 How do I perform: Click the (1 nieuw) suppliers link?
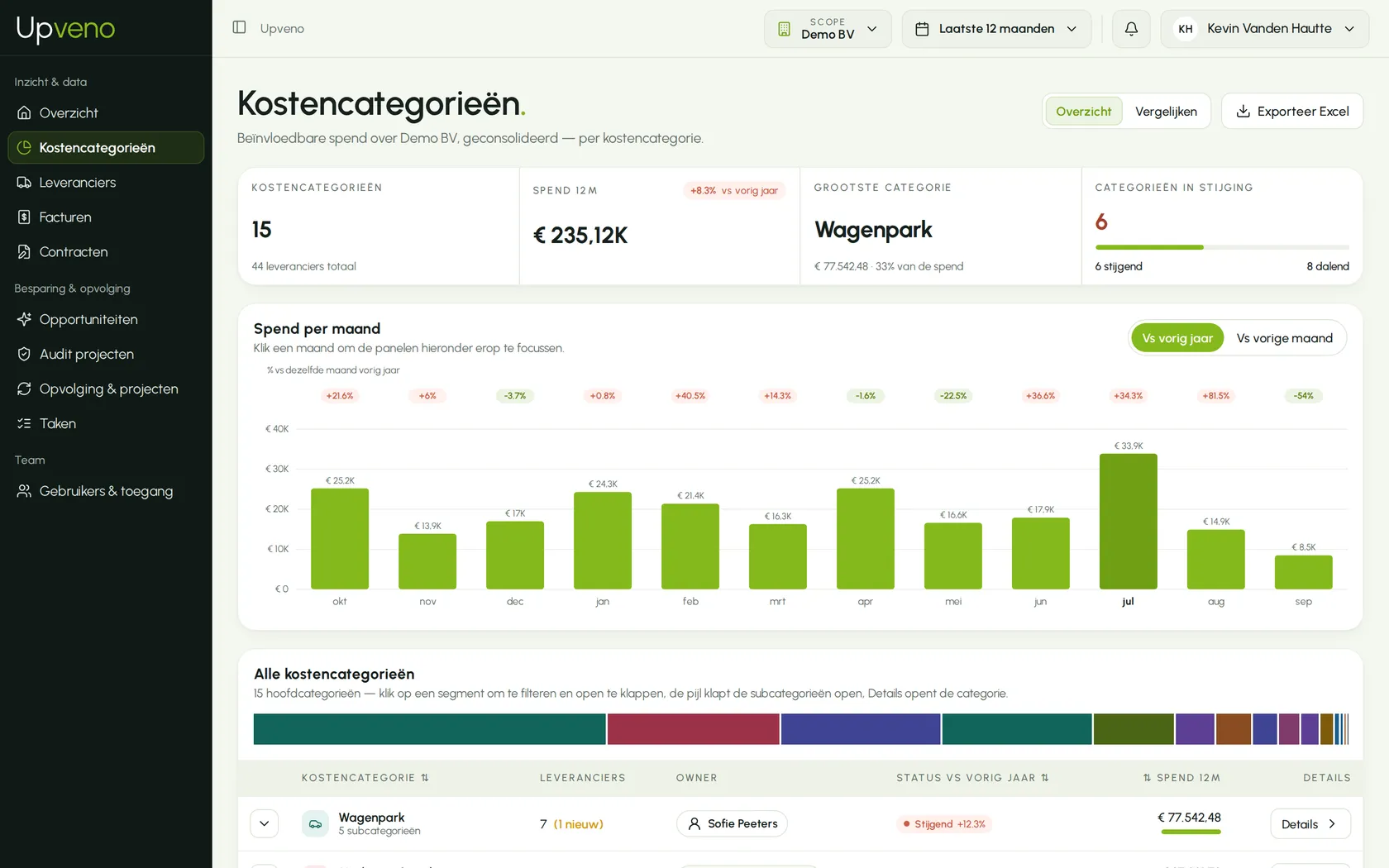click(578, 824)
